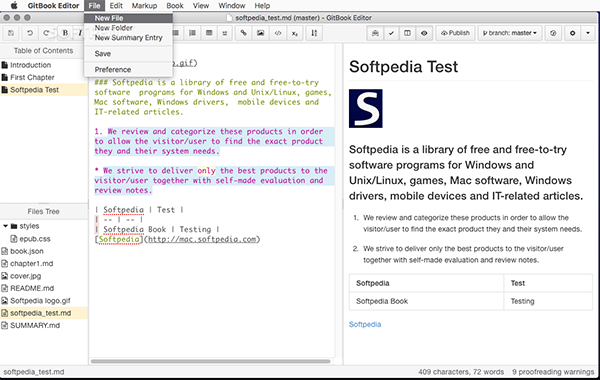Open the Help menu
The height and width of the screenshot is (380, 600).
[x=262, y=6]
